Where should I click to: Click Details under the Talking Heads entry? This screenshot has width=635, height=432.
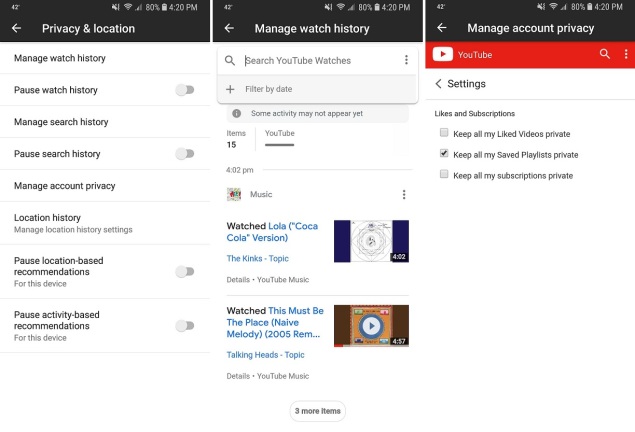tap(238, 376)
